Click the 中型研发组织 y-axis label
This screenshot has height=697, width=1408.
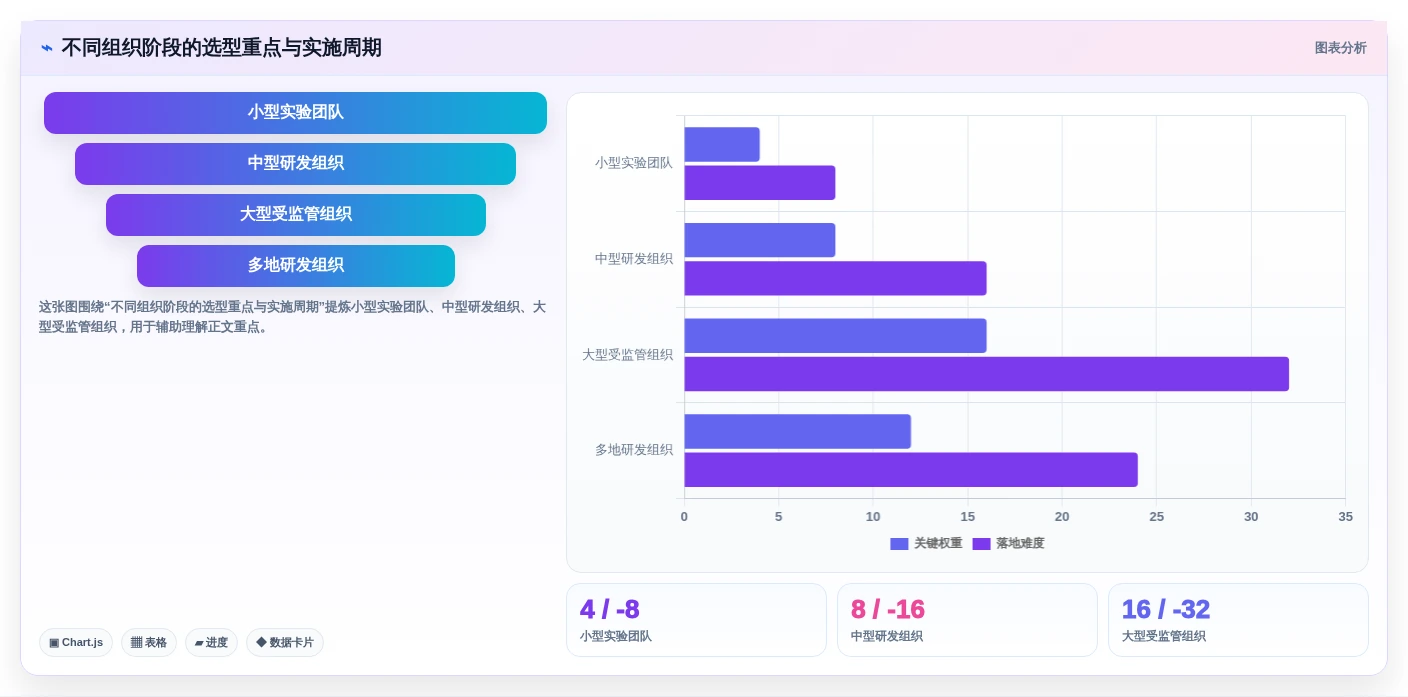[634, 259]
